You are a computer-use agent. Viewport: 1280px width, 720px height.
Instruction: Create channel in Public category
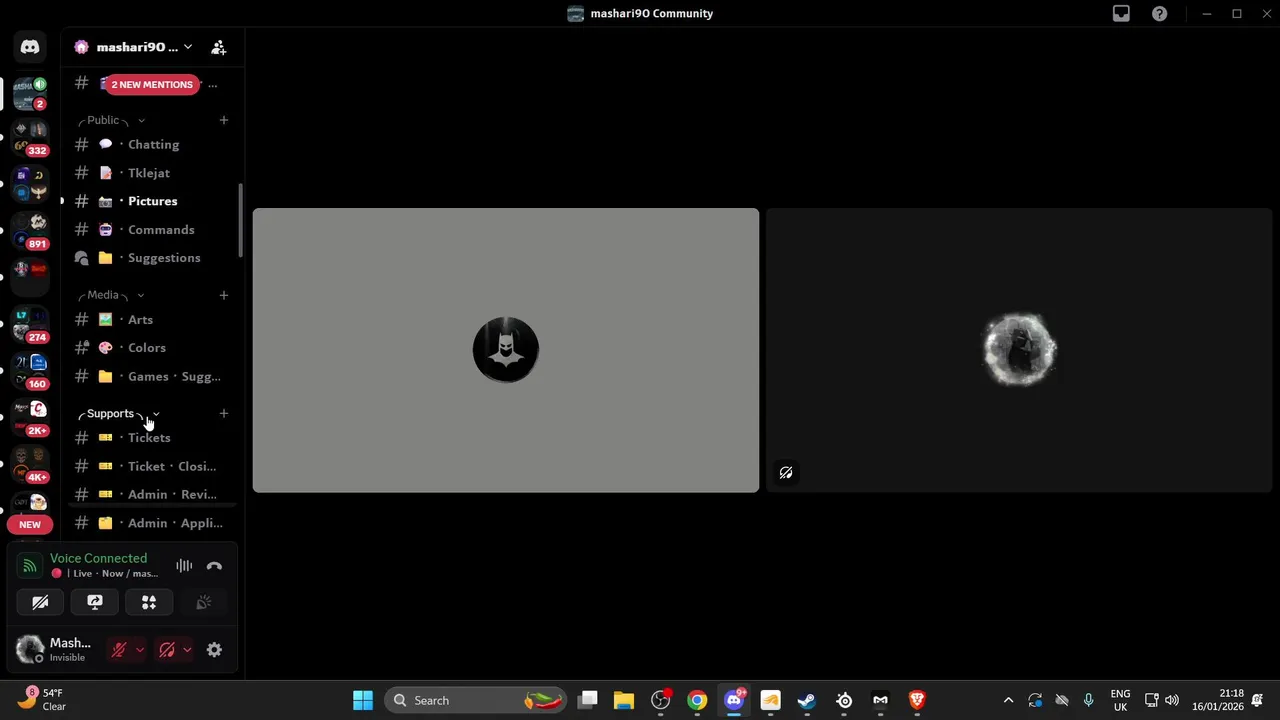pyautogui.click(x=224, y=120)
